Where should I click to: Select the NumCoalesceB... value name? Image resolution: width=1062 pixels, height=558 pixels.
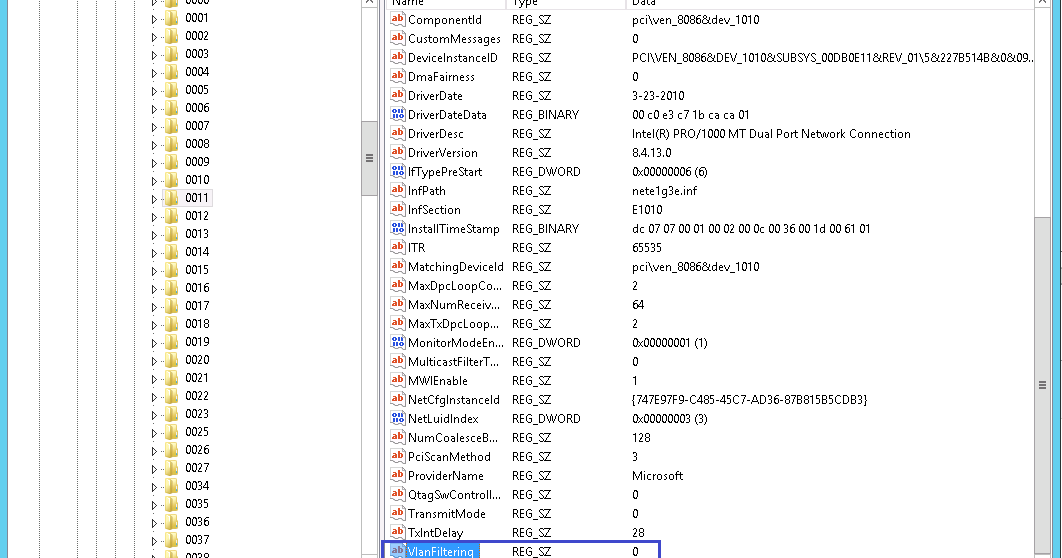point(452,437)
